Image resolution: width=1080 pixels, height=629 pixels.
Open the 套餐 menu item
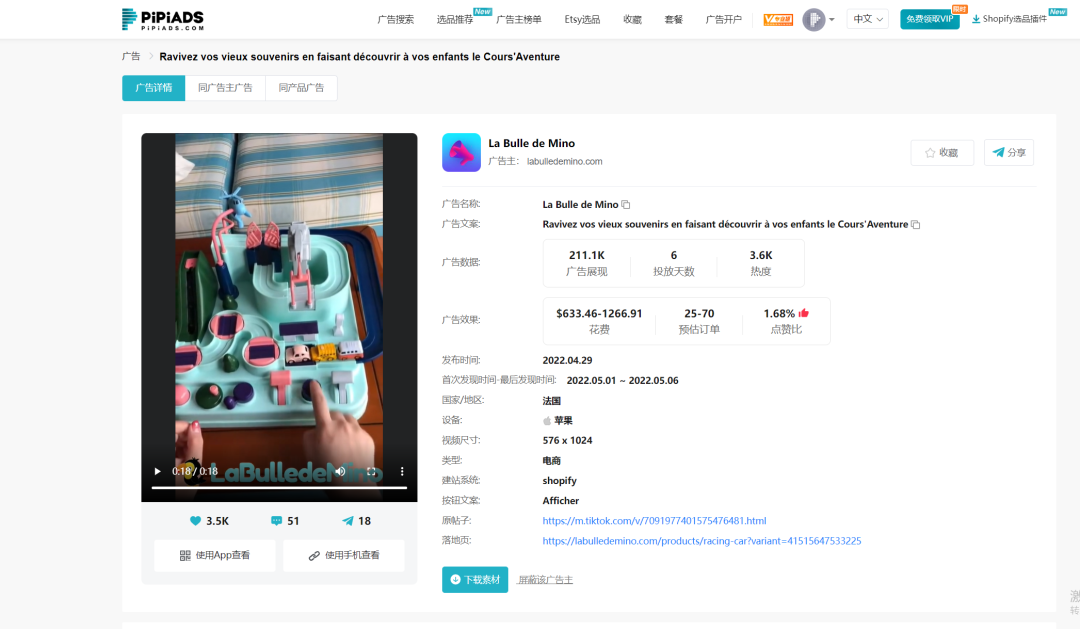tap(673, 19)
